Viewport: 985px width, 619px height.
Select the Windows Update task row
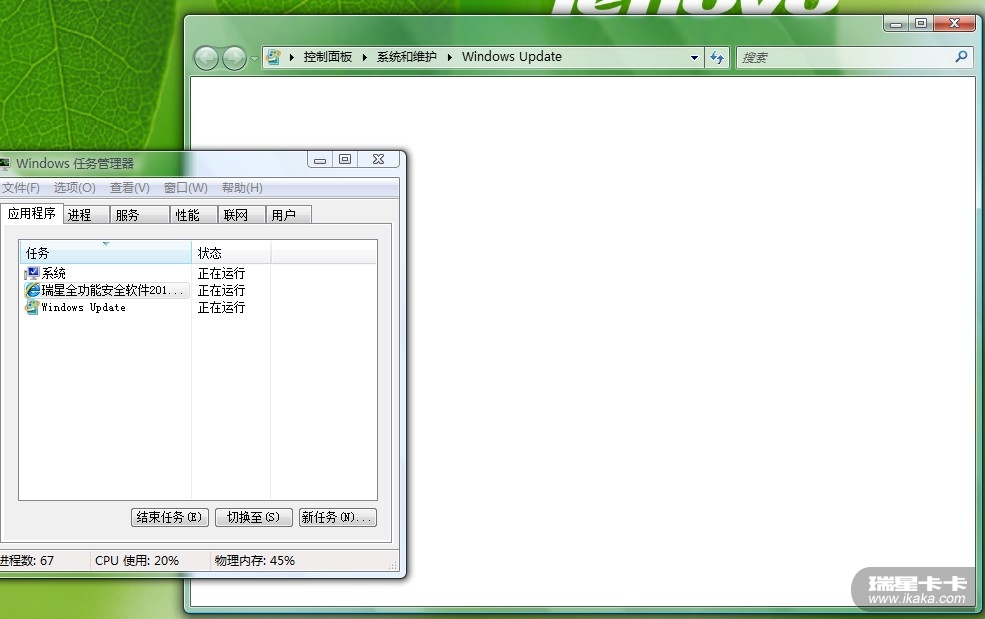(106, 307)
